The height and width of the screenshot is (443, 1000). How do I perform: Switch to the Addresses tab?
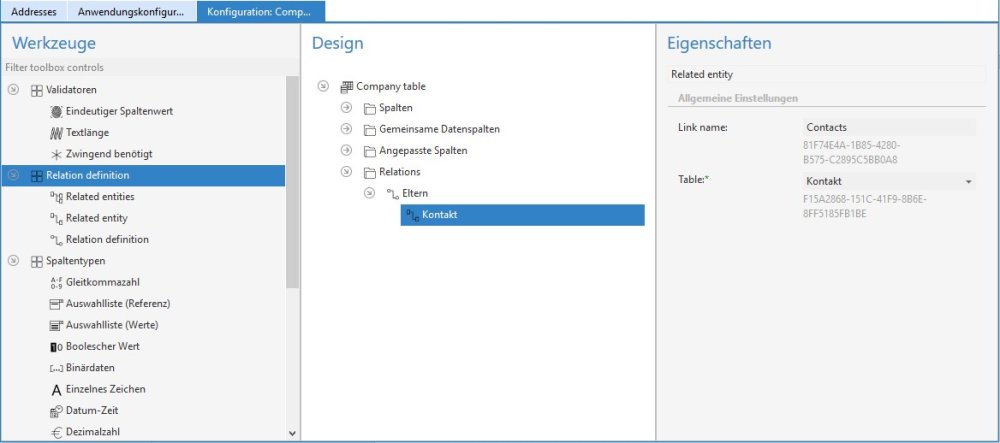(x=34, y=11)
